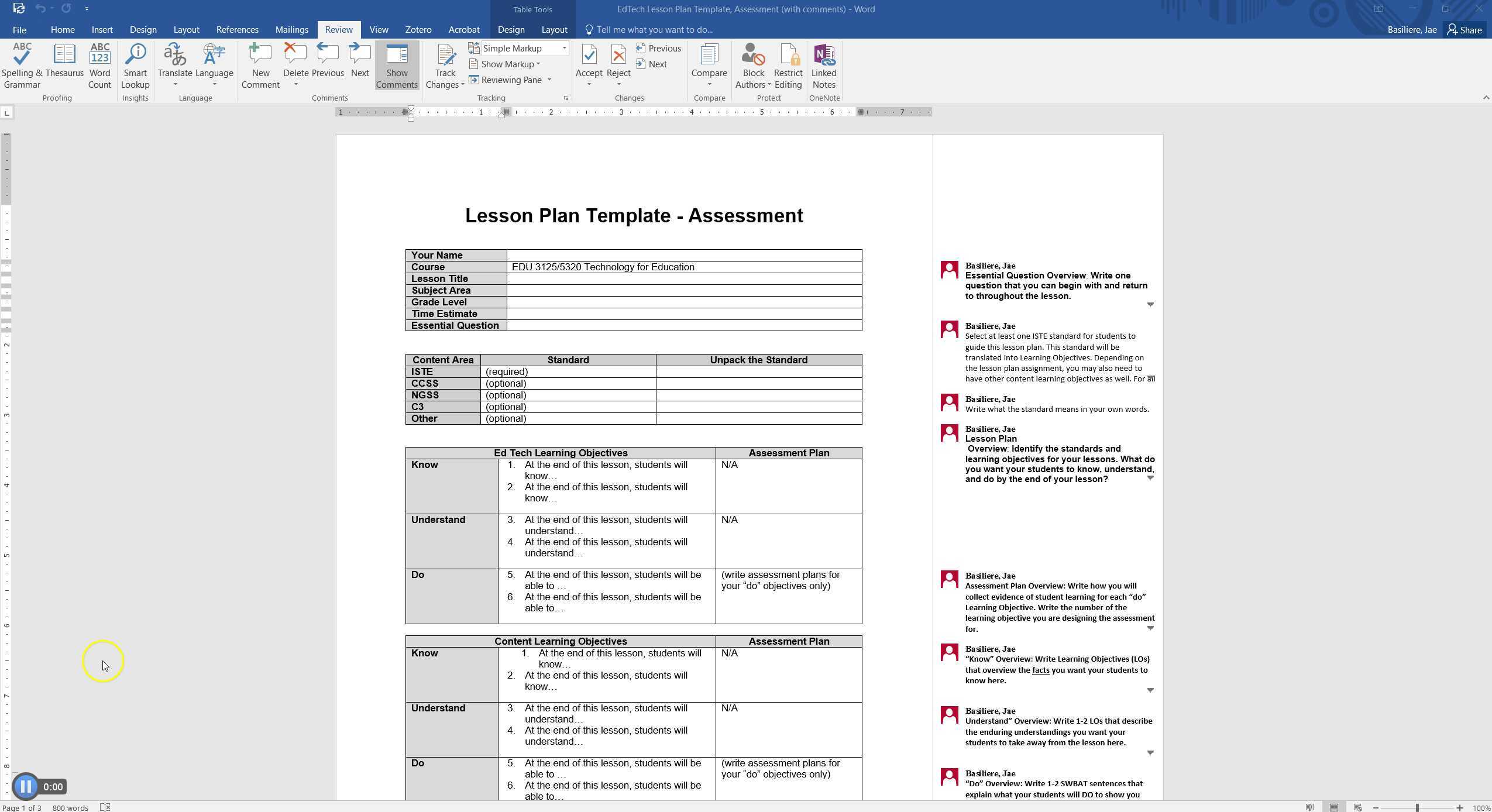Open Block Authors menu
The height and width of the screenshot is (812, 1492).
[753, 66]
